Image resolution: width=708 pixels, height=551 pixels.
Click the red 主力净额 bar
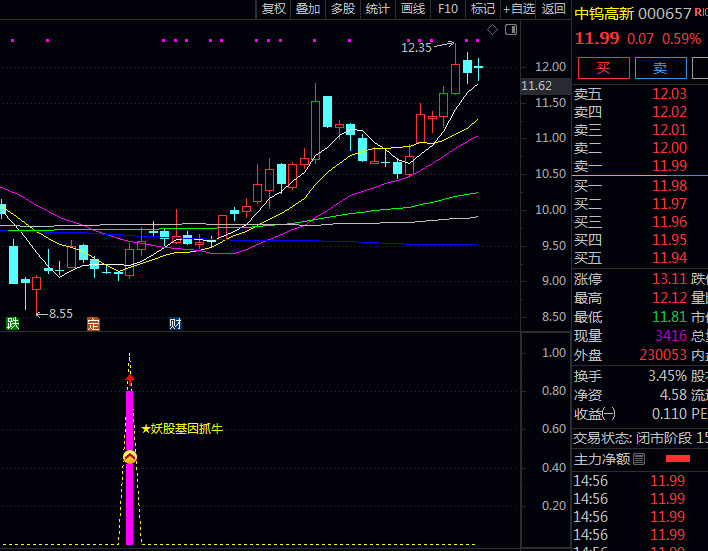[677, 459]
